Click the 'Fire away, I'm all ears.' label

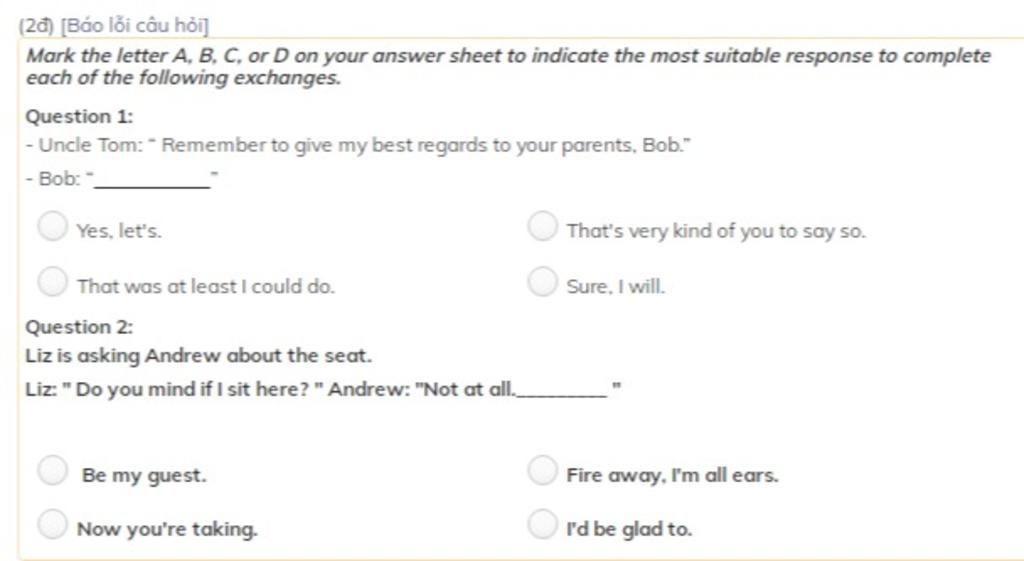click(672, 475)
